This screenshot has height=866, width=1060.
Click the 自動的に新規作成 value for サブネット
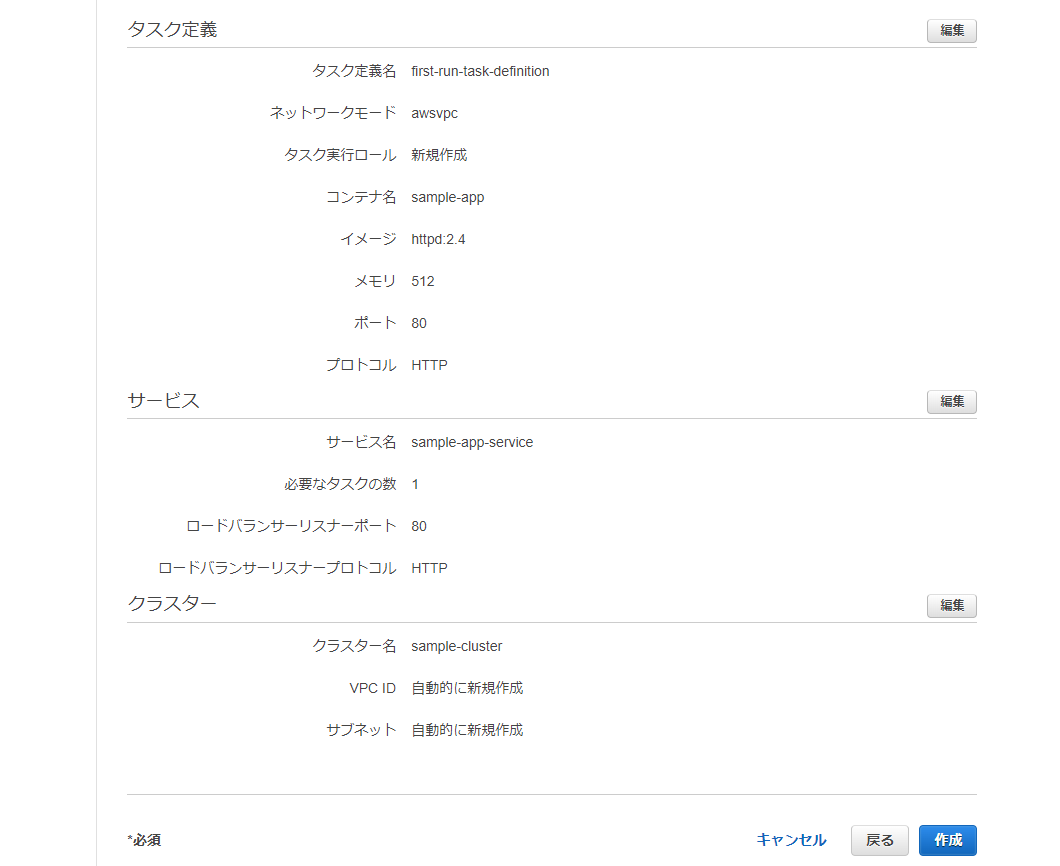467,730
